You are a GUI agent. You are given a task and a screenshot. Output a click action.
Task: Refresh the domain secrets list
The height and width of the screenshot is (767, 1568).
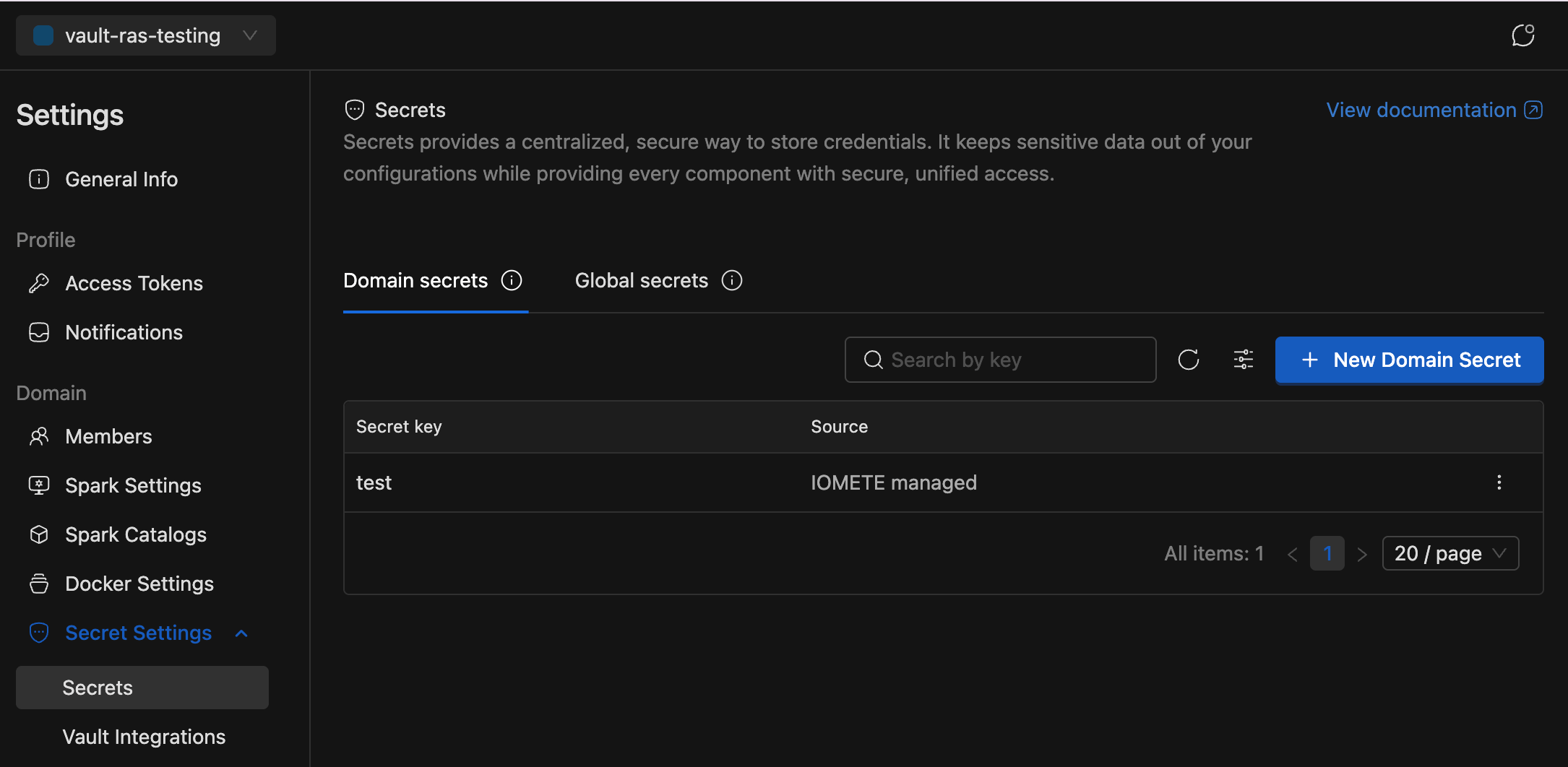(x=1189, y=359)
